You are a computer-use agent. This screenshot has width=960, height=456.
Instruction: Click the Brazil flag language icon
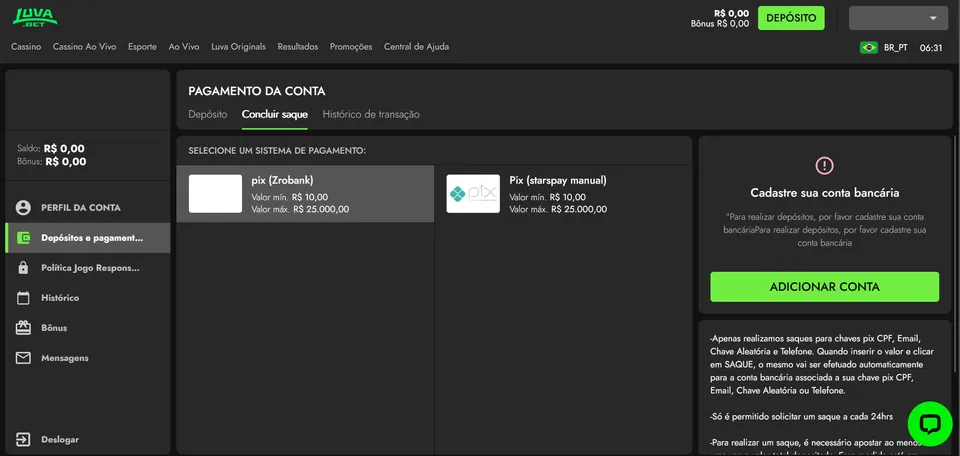pyautogui.click(x=869, y=48)
